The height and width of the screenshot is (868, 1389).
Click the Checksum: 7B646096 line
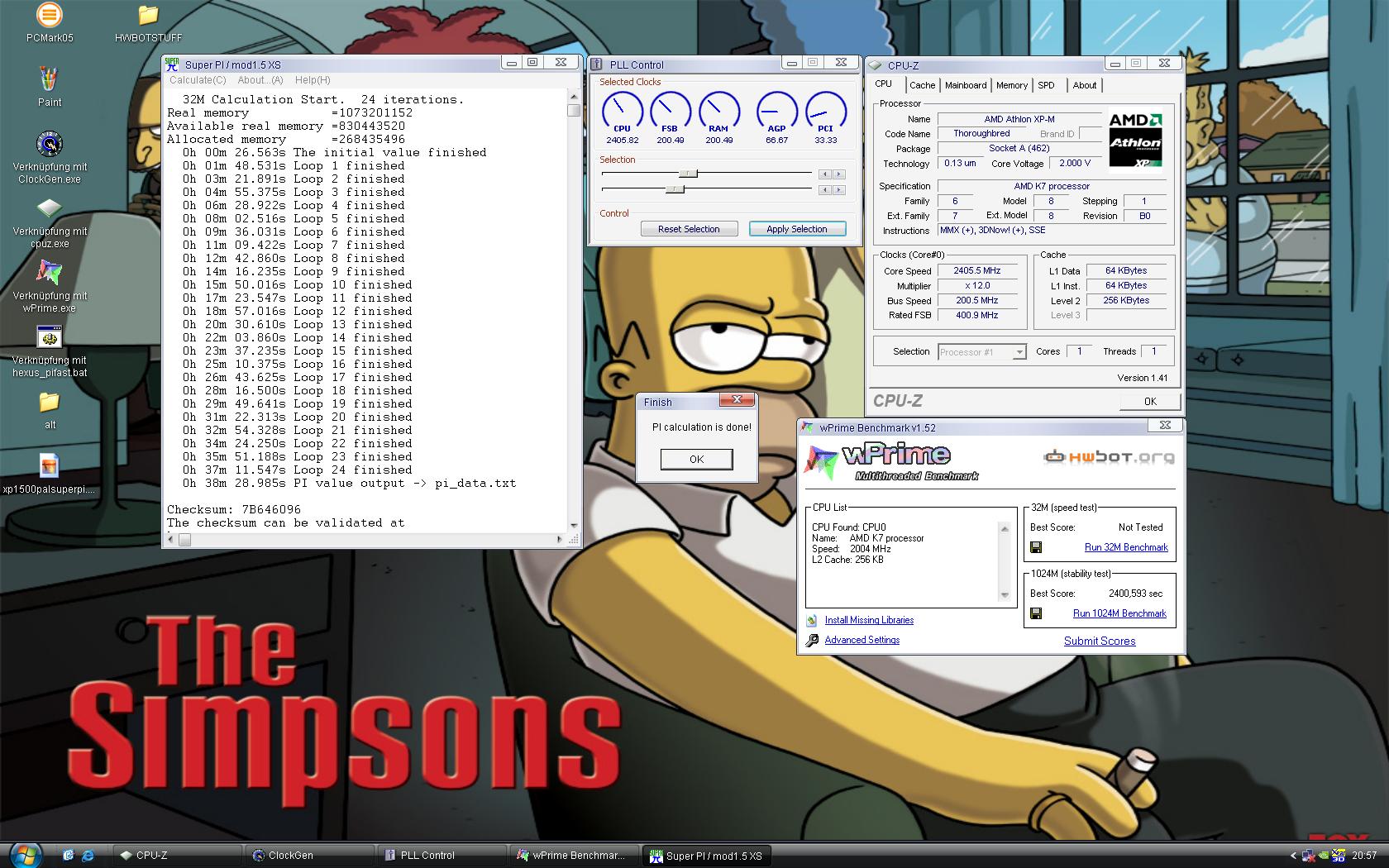coord(234,509)
